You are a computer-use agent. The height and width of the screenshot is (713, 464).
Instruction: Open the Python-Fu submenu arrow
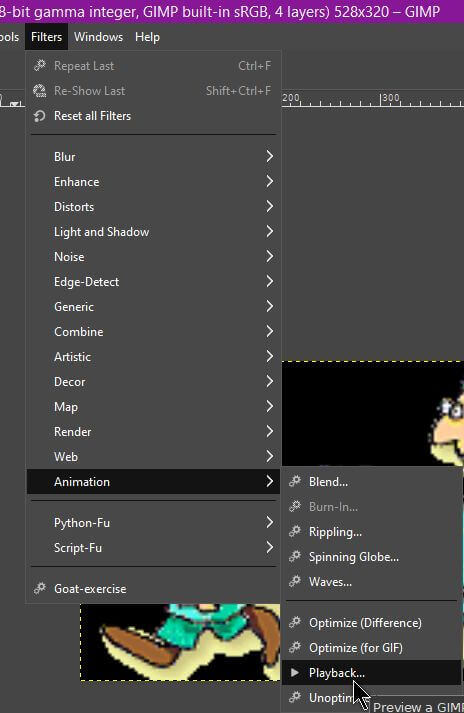(x=270, y=522)
